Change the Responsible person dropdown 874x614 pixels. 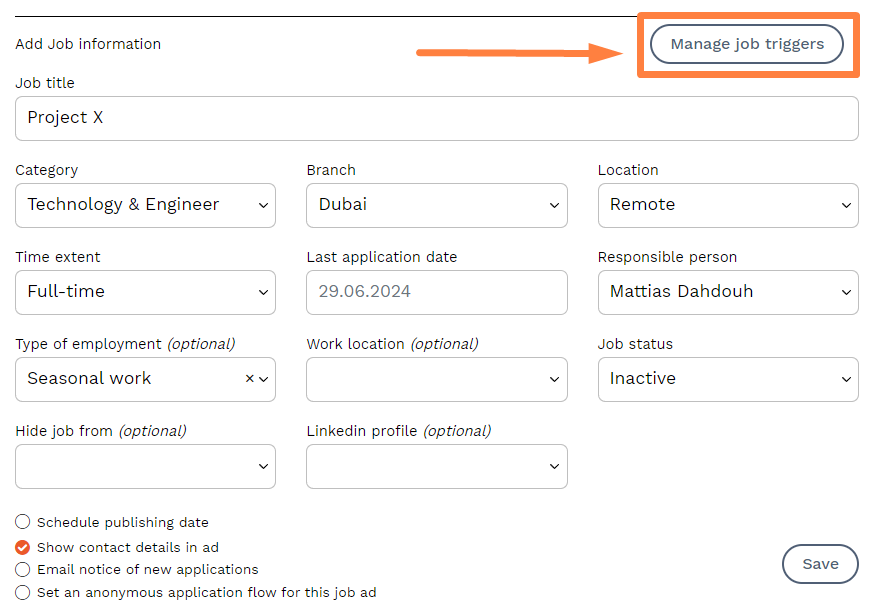point(727,292)
